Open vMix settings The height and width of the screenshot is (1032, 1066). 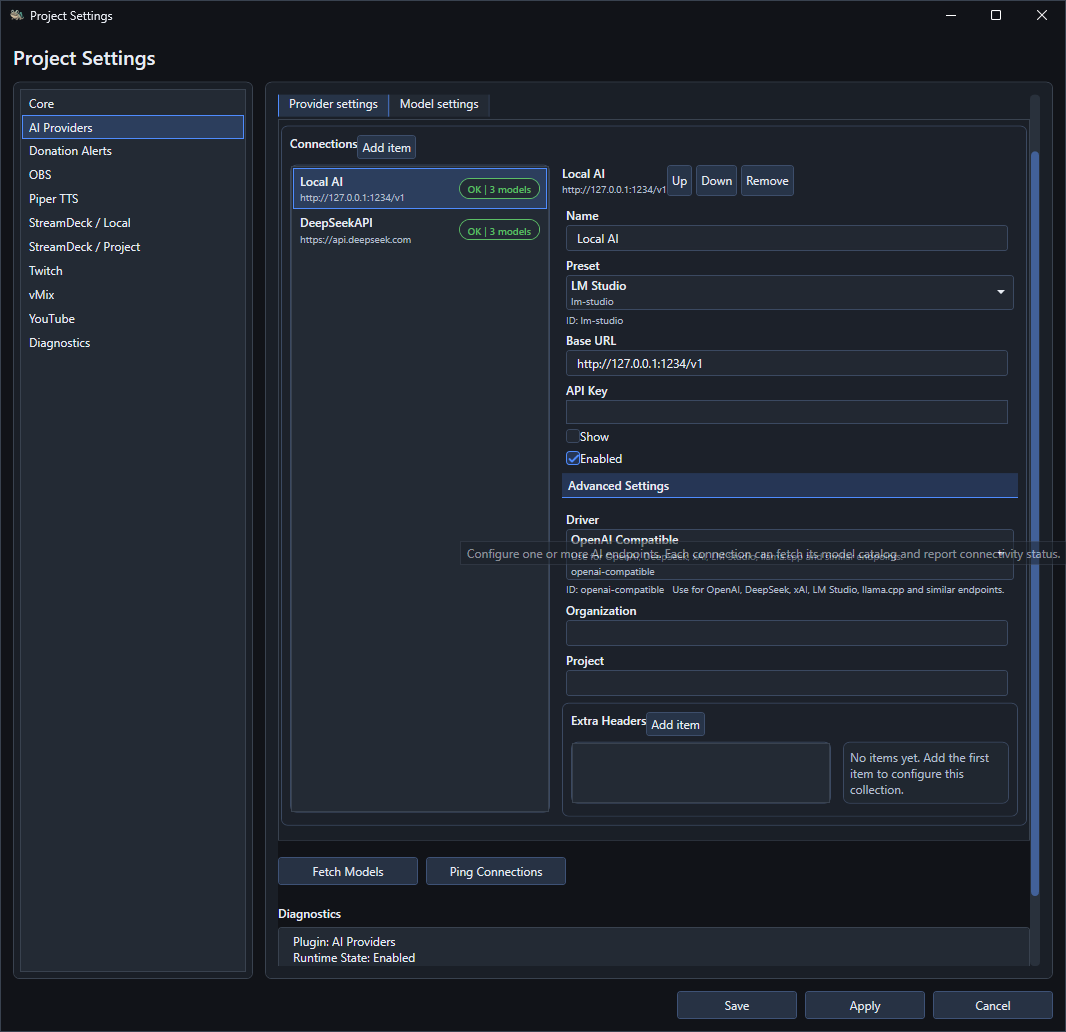pyautogui.click(x=133, y=294)
